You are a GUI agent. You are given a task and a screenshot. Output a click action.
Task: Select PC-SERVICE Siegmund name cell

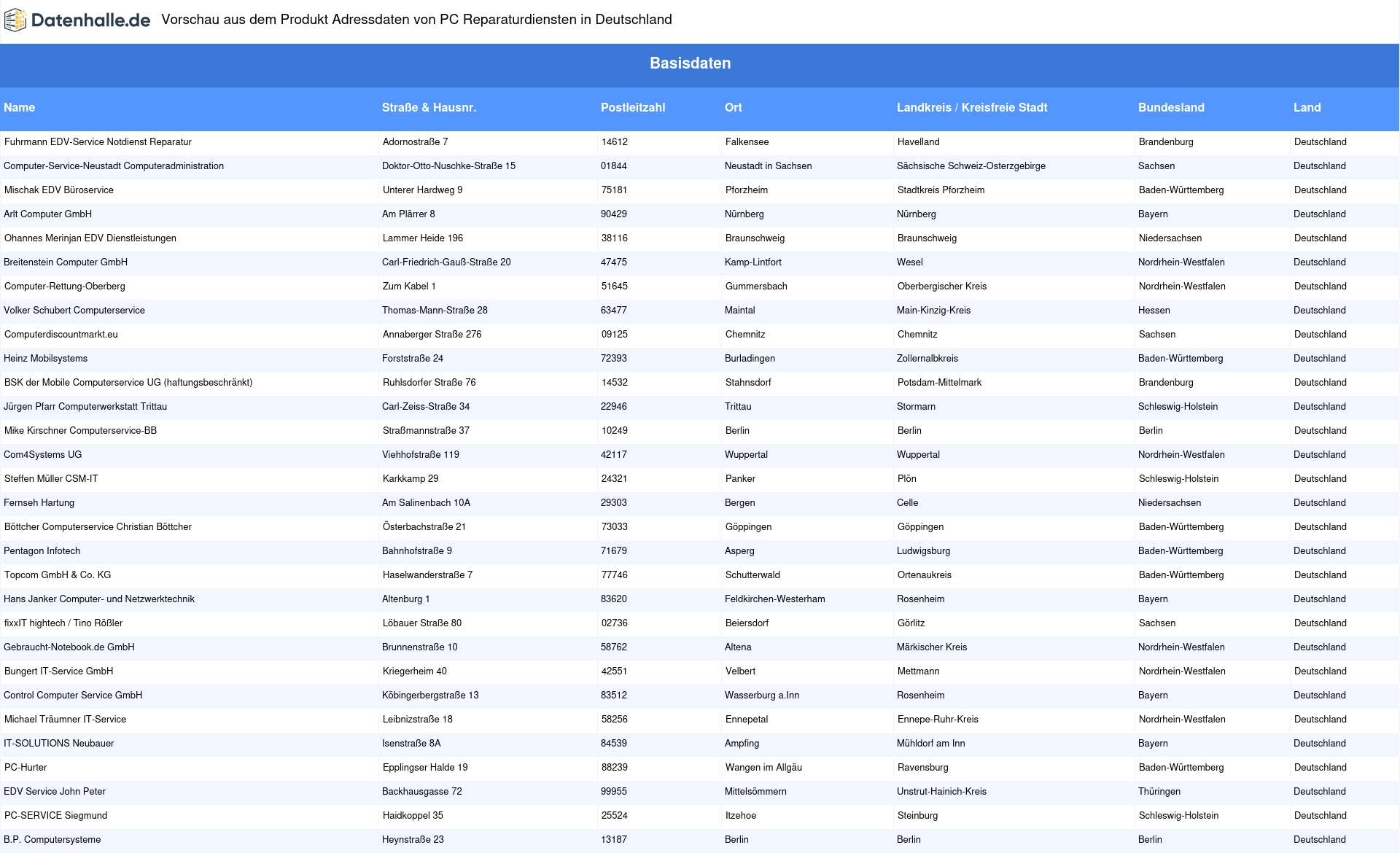tap(56, 816)
